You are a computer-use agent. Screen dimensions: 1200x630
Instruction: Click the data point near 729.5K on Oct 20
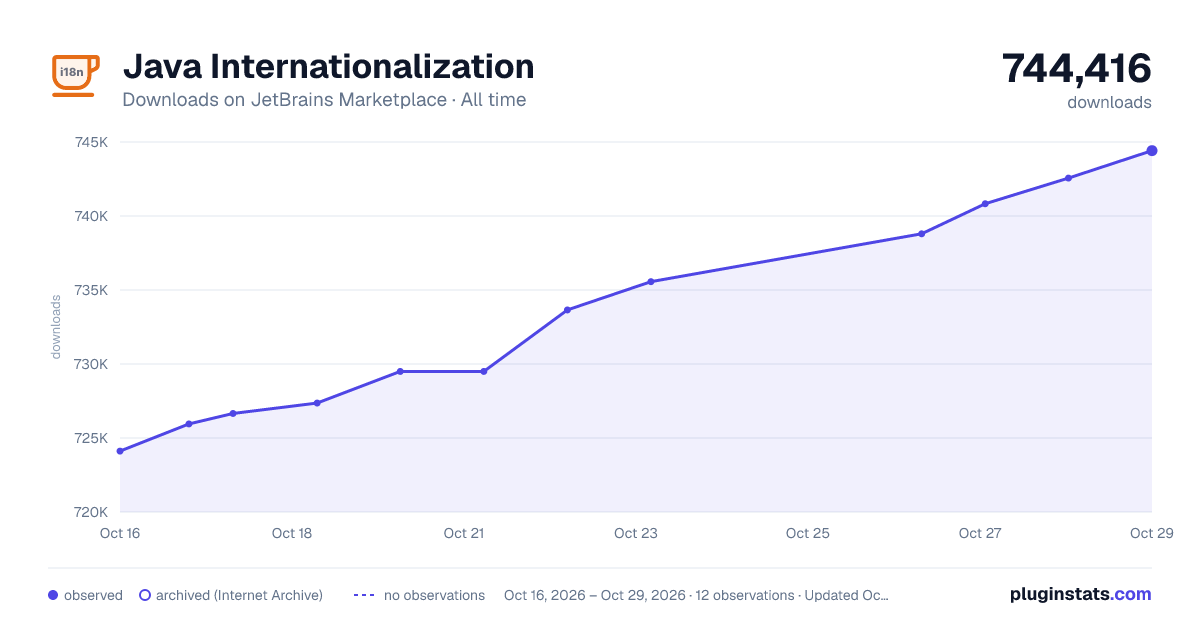click(400, 372)
